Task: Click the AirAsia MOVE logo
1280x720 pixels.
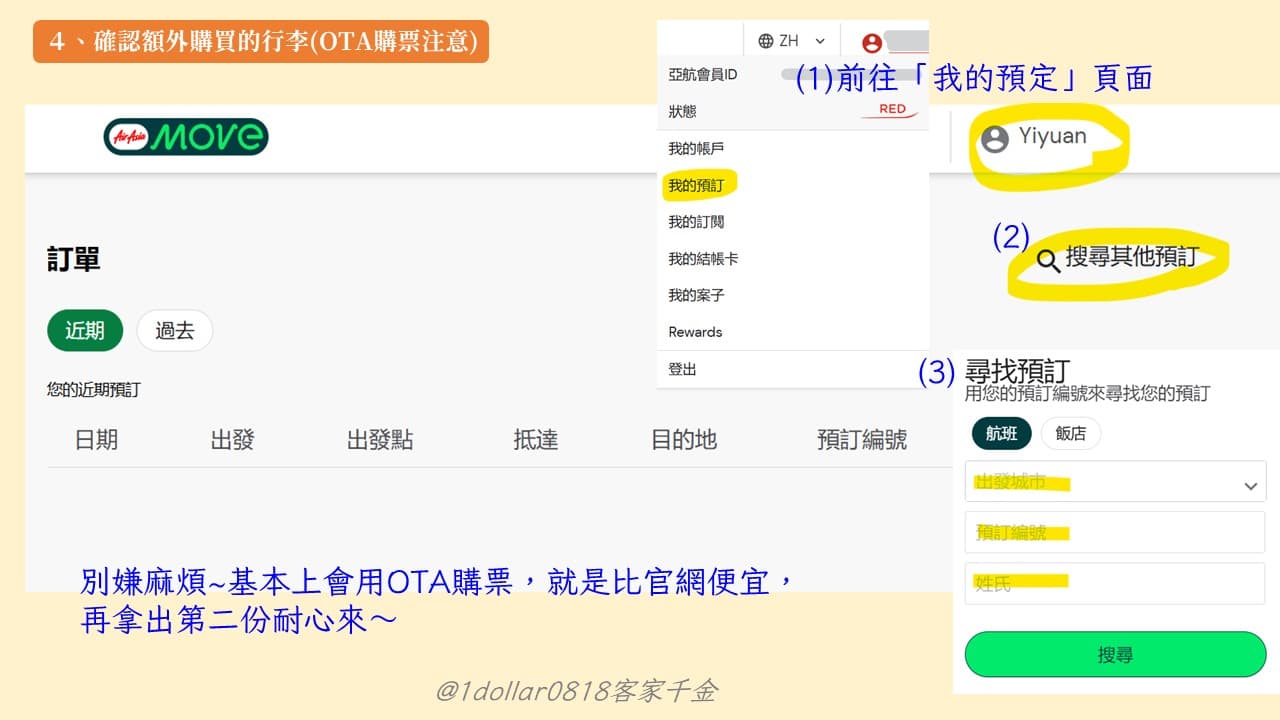Action: click(186, 137)
